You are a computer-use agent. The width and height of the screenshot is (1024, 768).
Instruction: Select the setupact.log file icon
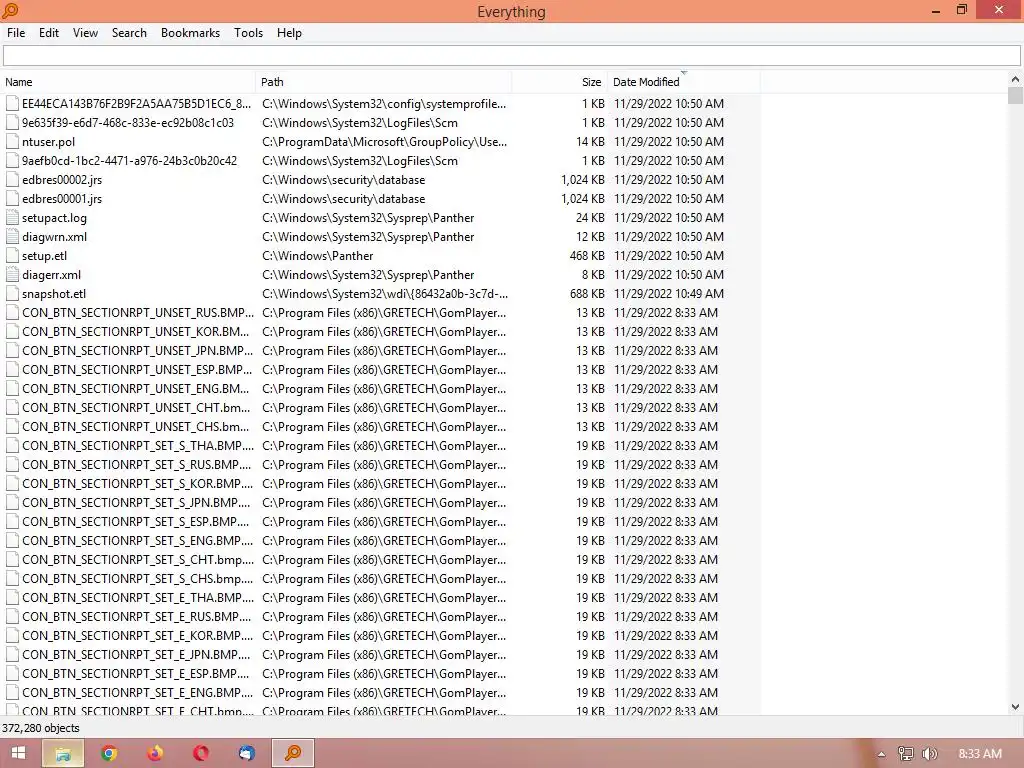(12, 217)
